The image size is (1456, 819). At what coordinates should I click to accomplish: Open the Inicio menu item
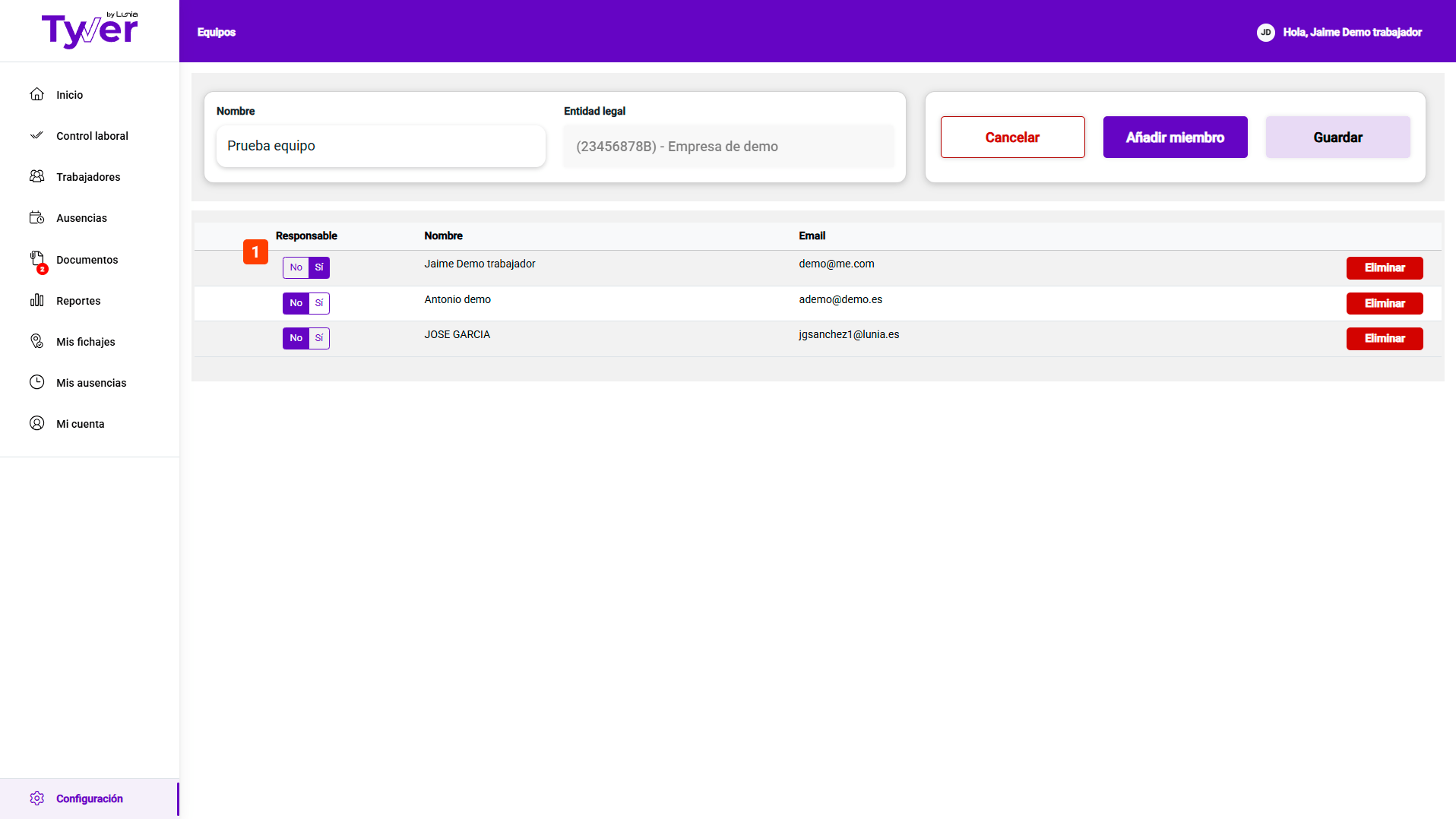[69, 95]
